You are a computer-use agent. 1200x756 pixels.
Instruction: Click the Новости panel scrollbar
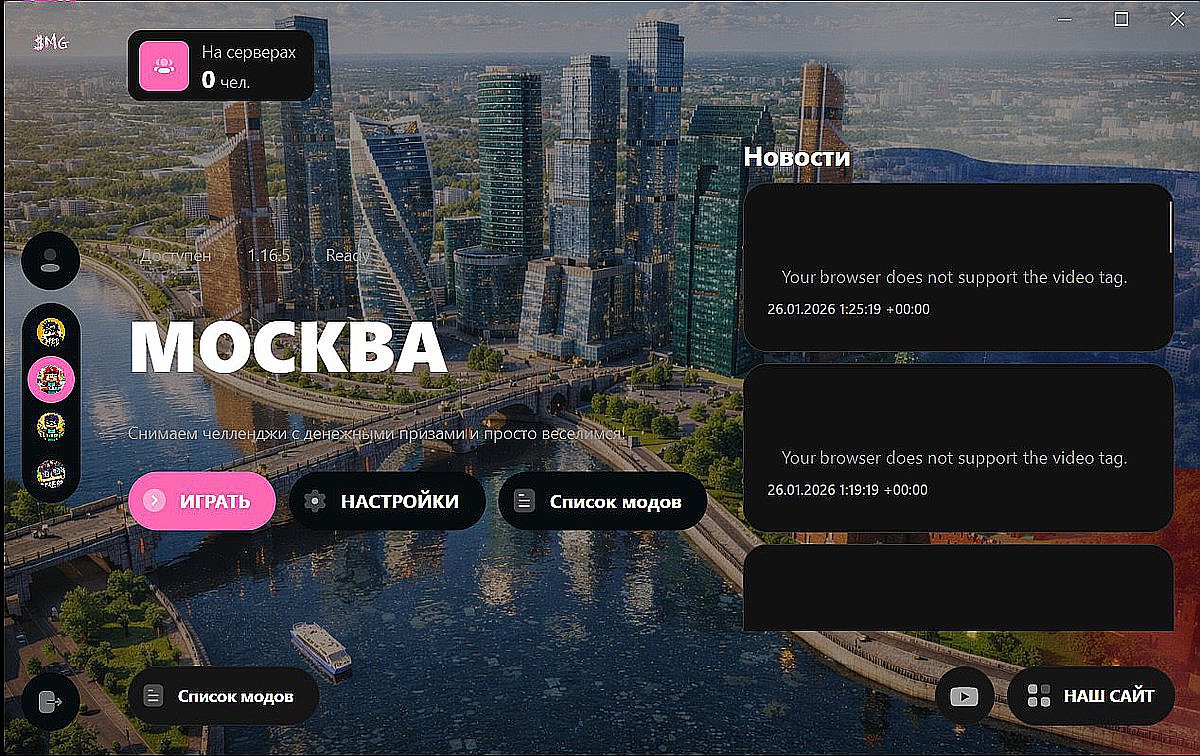[1171, 226]
